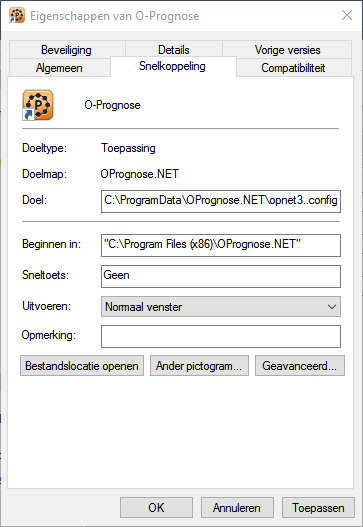Close the Eigenschappen dialog window

[x=347, y=15]
